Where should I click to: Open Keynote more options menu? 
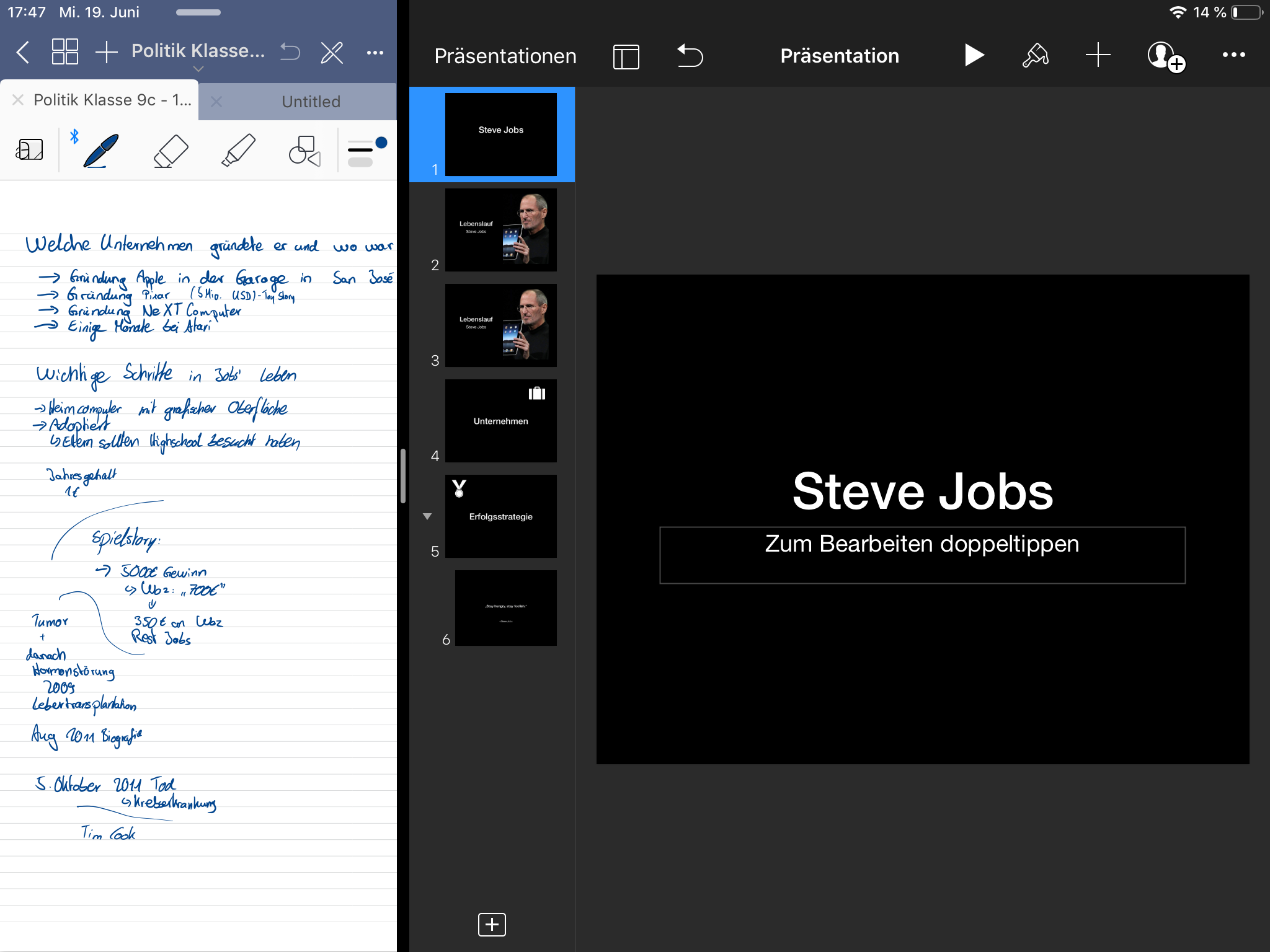pos(1233,55)
